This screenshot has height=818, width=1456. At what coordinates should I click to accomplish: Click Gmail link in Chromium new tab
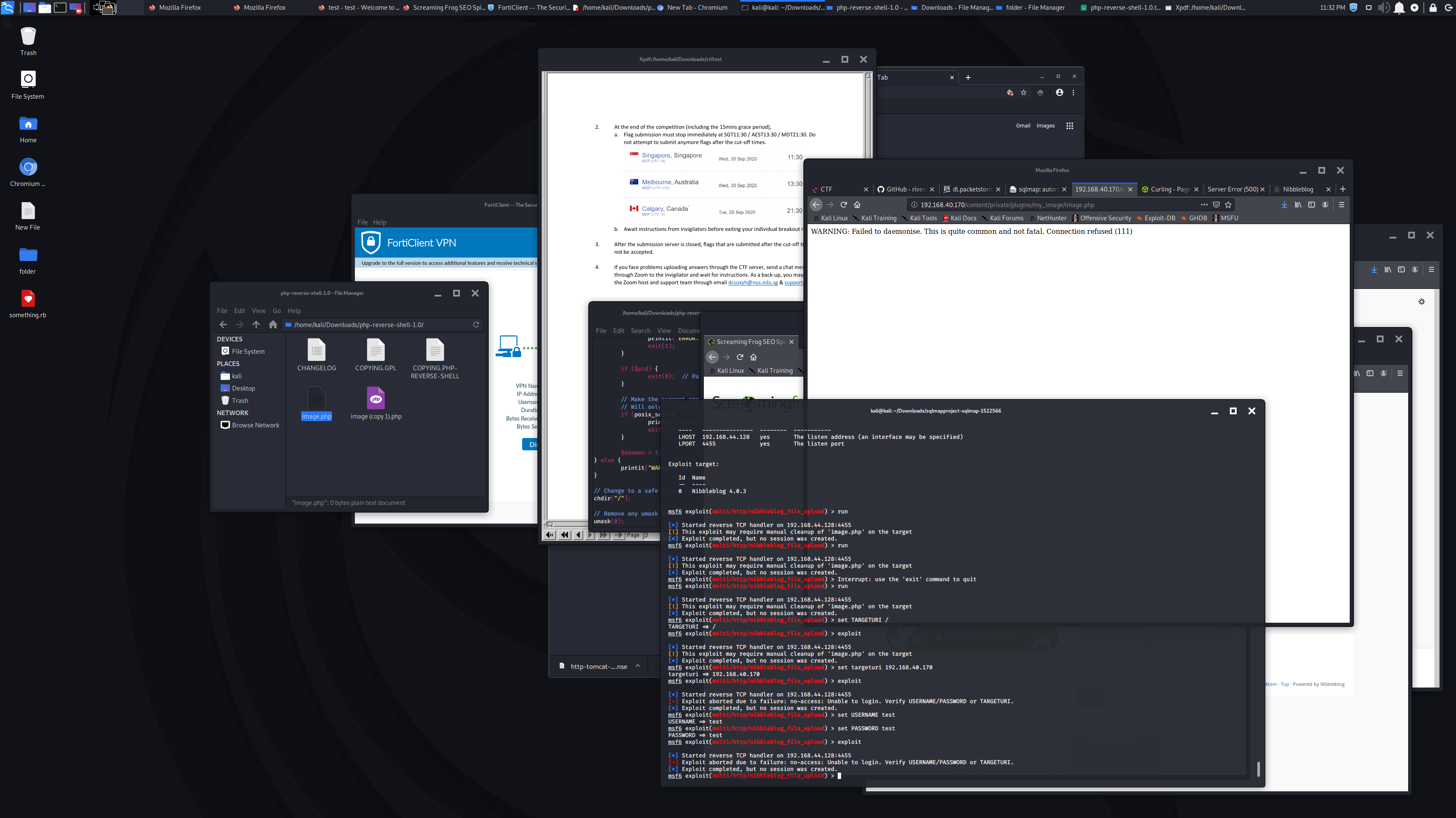coord(1022,125)
